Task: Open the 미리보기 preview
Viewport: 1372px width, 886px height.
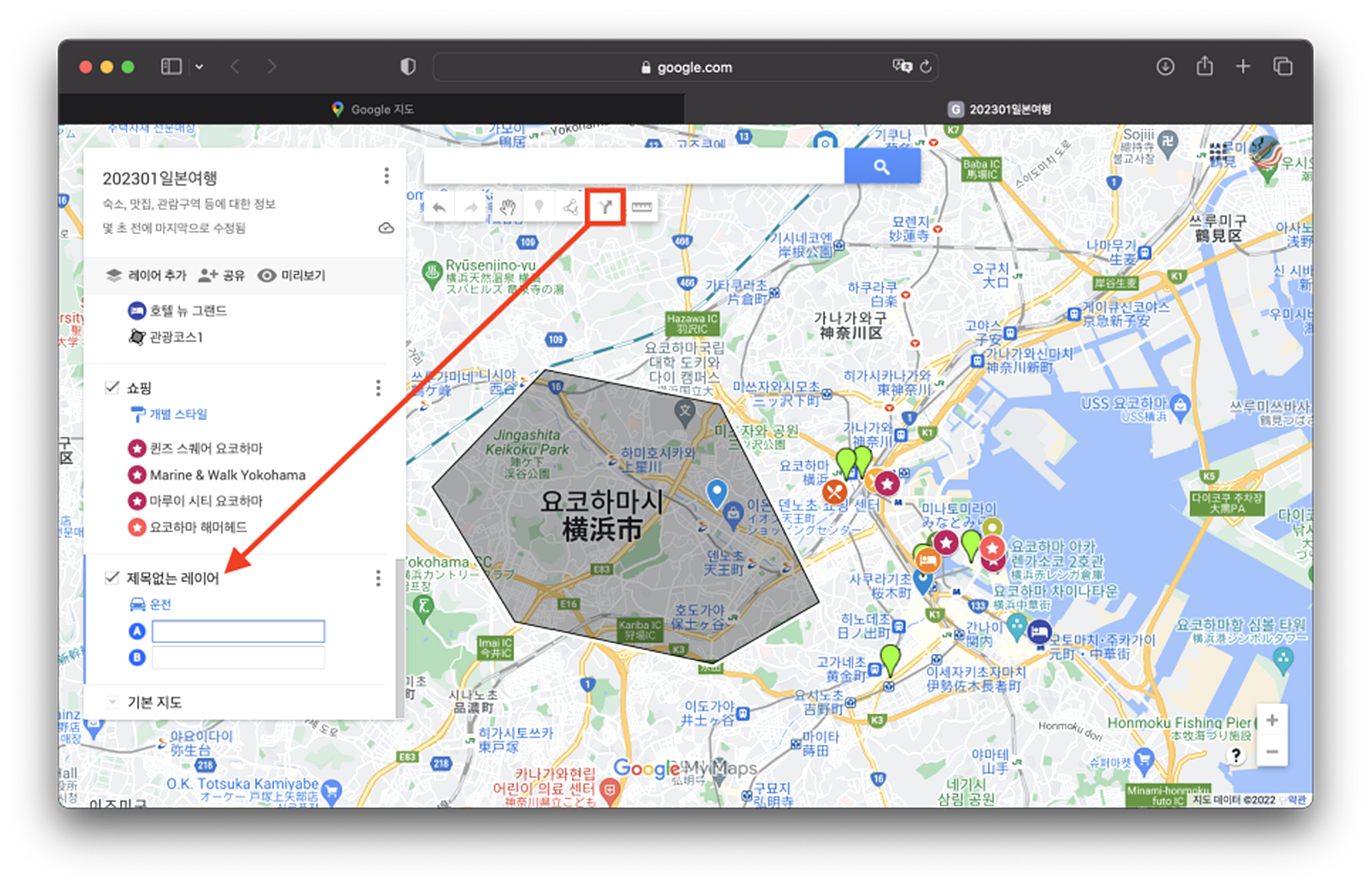Action: (292, 275)
